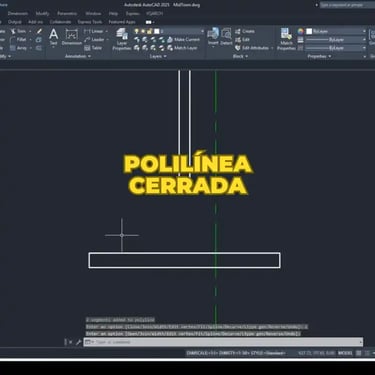Screen dimensions: 375x375
Task: Open the Express menu
Action: pyautogui.click(x=133, y=14)
